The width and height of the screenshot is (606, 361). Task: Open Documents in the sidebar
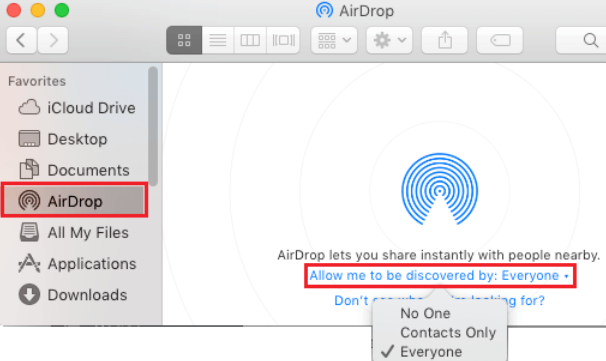coord(77,170)
